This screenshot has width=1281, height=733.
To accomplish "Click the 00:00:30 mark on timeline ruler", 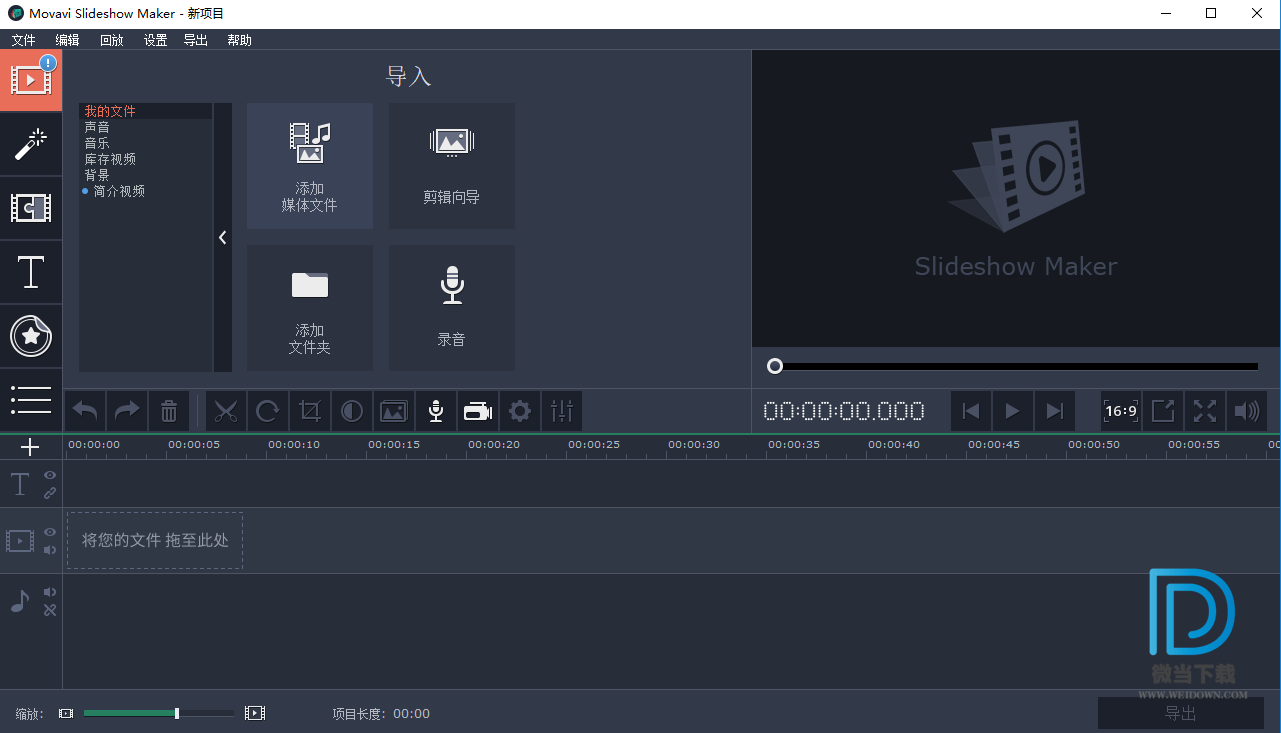I will (x=694, y=445).
